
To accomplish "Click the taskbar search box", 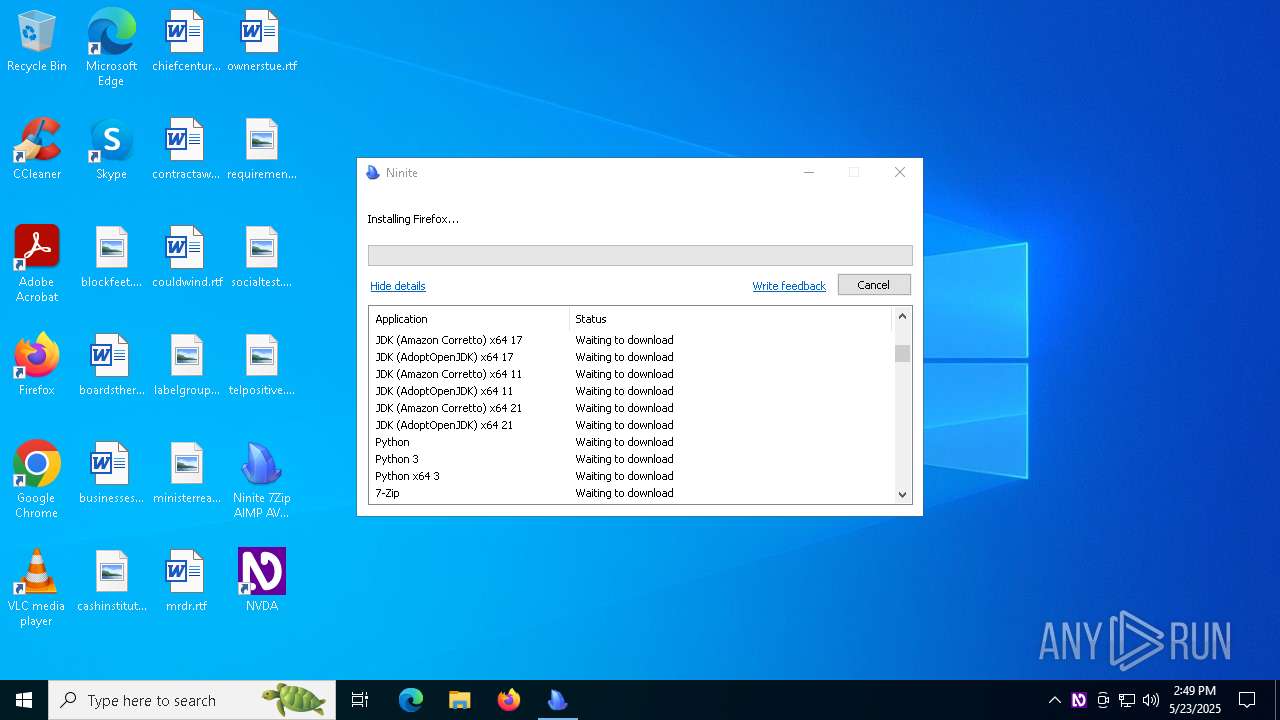I will click(x=192, y=700).
